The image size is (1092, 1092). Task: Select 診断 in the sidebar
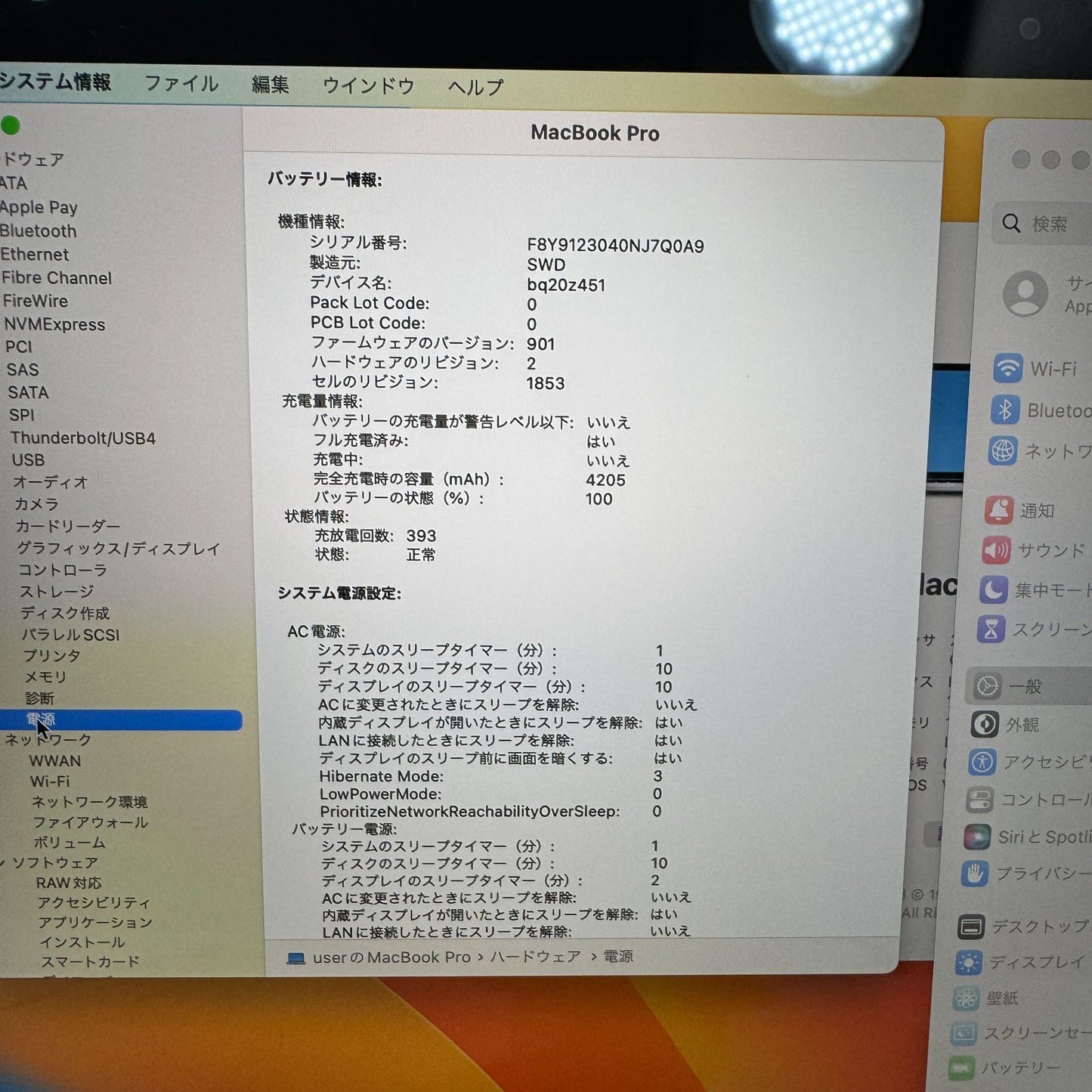click(x=40, y=698)
